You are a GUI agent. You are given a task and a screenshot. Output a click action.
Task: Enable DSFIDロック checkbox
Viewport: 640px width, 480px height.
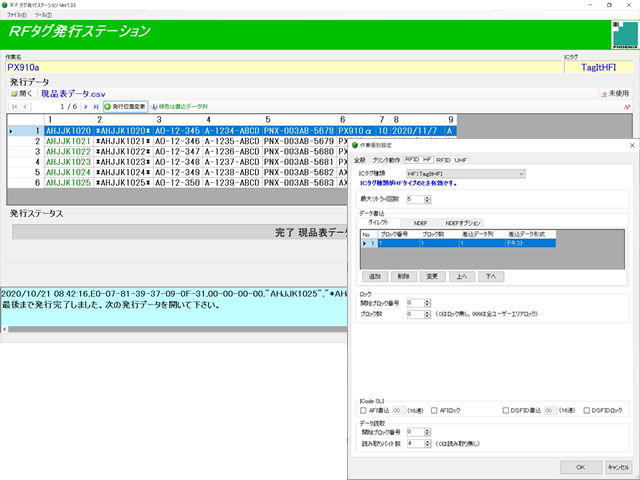coord(587,410)
